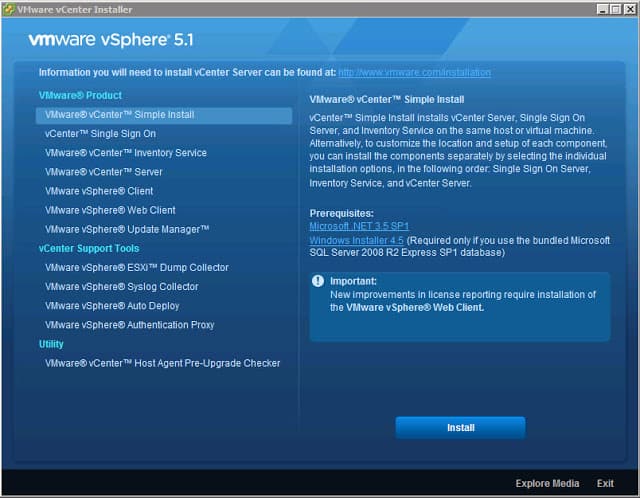Choose vSphere ESXi Dump Collector
The image size is (640, 498).
click(x=137, y=268)
